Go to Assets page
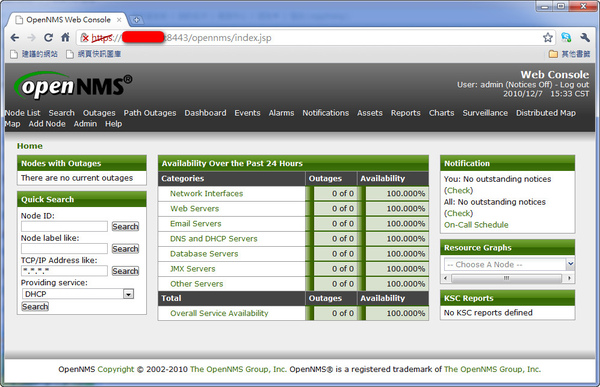The width and height of the screenshot is (600, 387). tap(370, 113)
